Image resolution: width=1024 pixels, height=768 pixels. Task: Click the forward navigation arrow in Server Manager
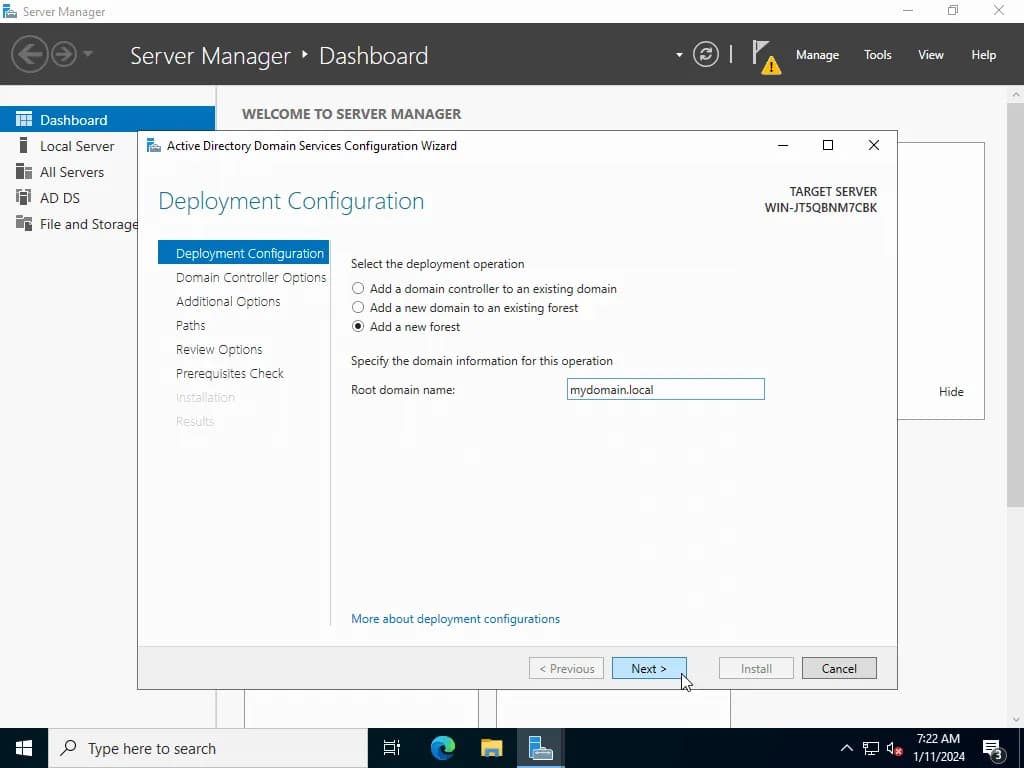[64, 54]
